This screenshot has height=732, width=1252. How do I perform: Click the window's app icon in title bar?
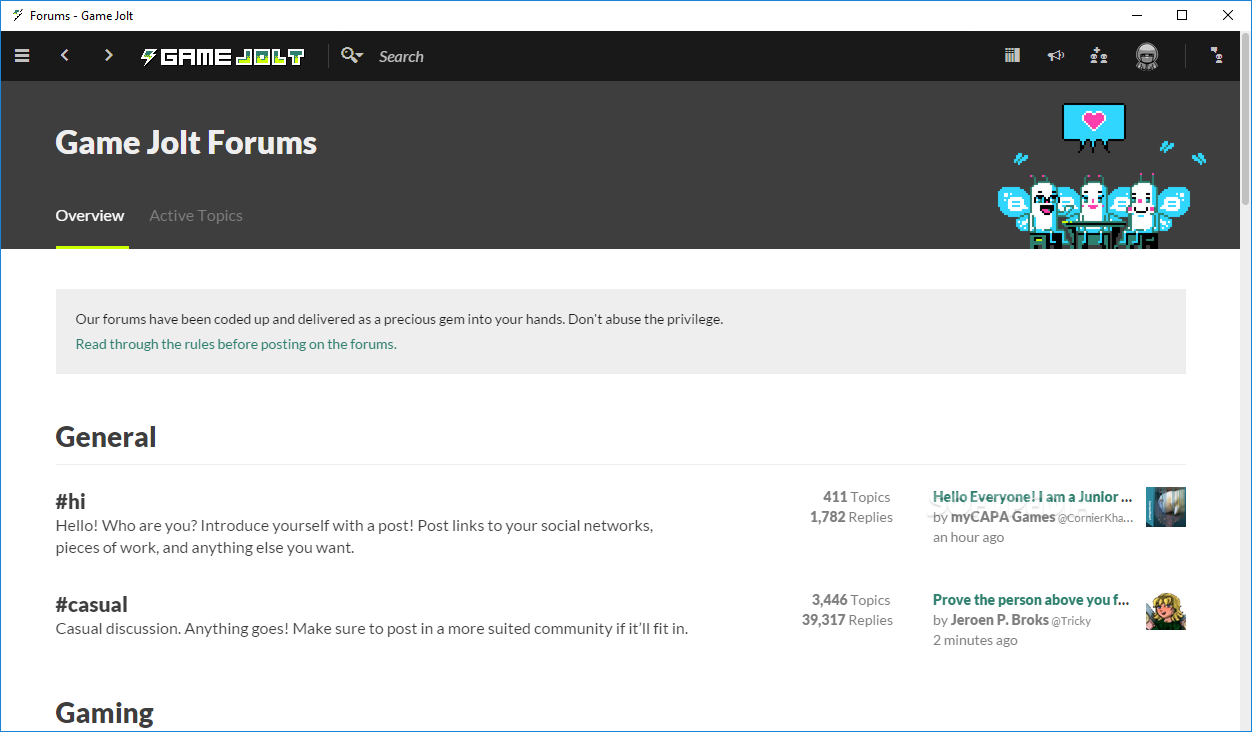pyautogui.click(x=17, y=15)
